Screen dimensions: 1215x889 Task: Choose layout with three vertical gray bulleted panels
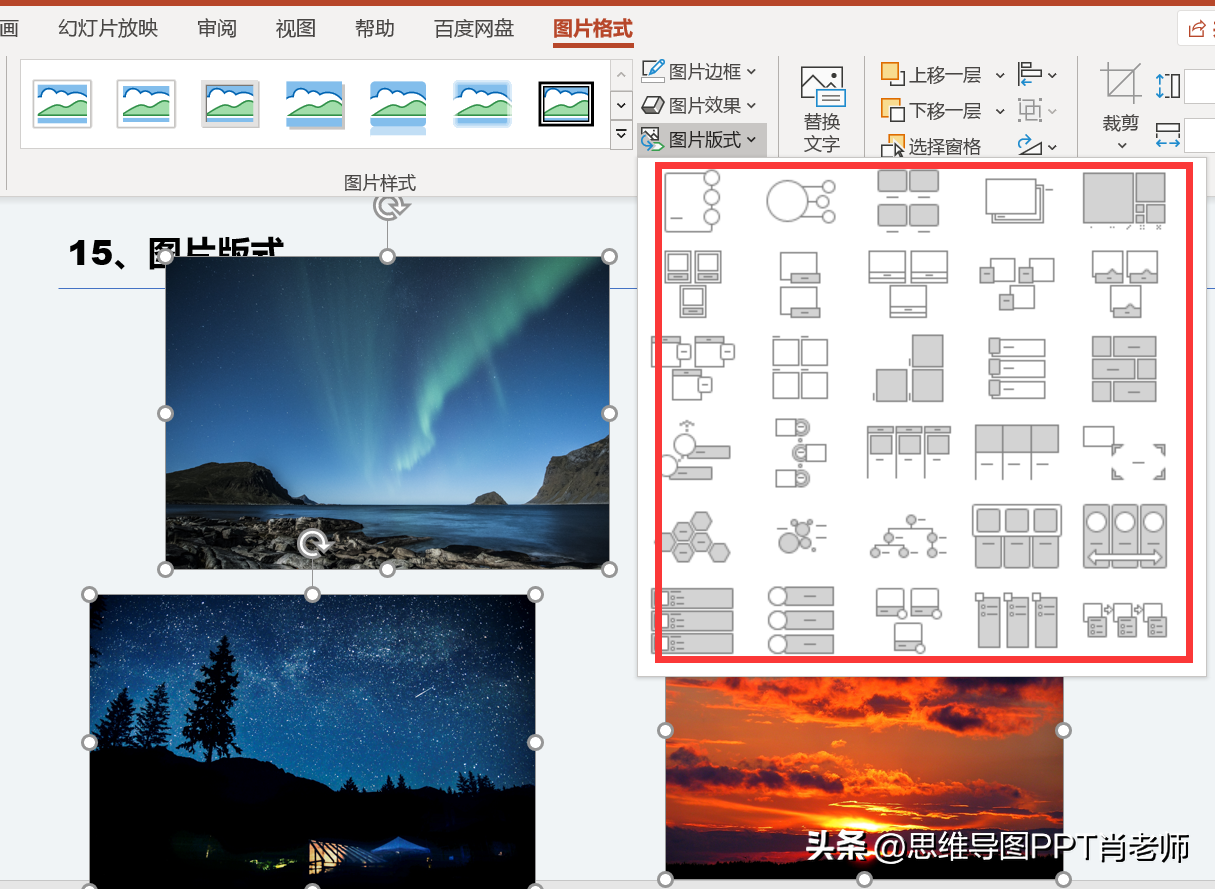tap(1017, 621)
